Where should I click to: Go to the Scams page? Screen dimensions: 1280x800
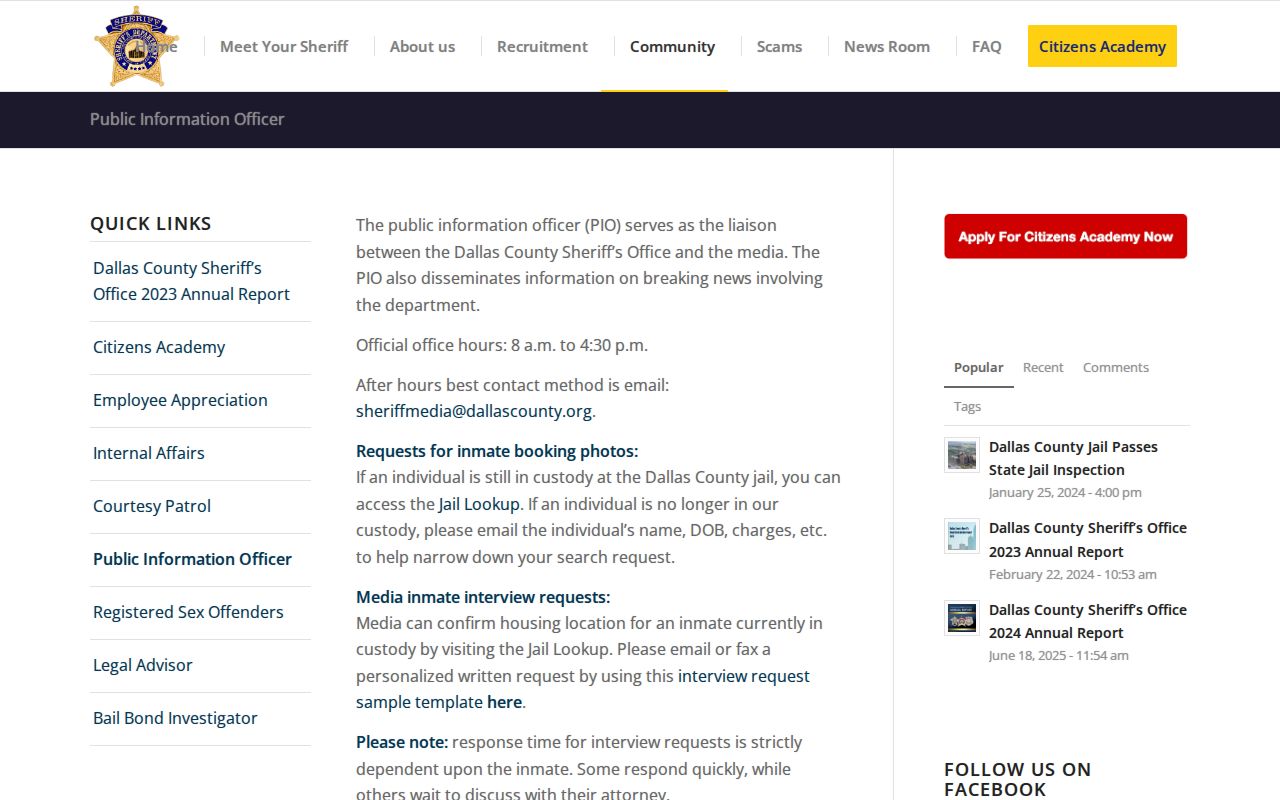tap(779, 46)
